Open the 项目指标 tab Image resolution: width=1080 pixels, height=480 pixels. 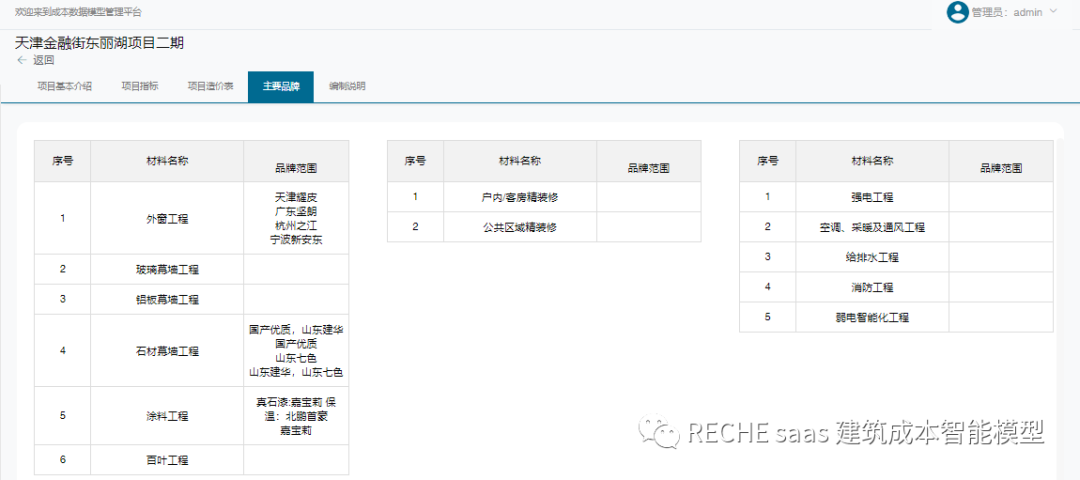140,86
